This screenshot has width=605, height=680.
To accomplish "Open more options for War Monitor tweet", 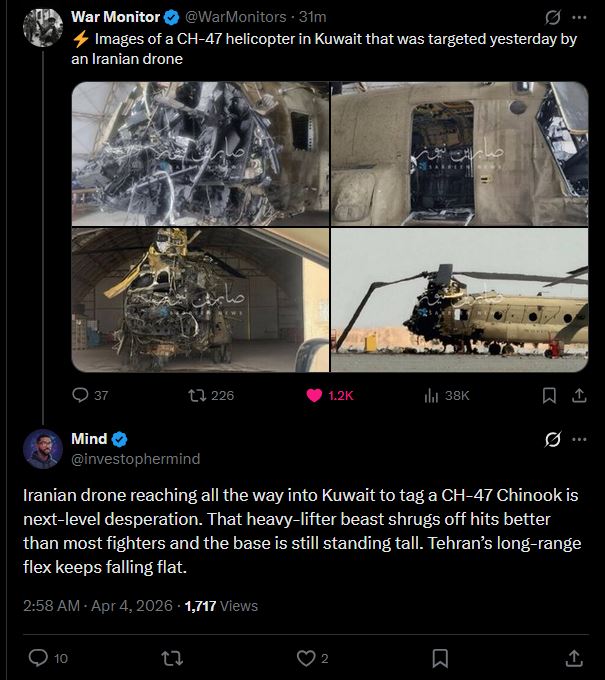I will (x=579, y=17).
